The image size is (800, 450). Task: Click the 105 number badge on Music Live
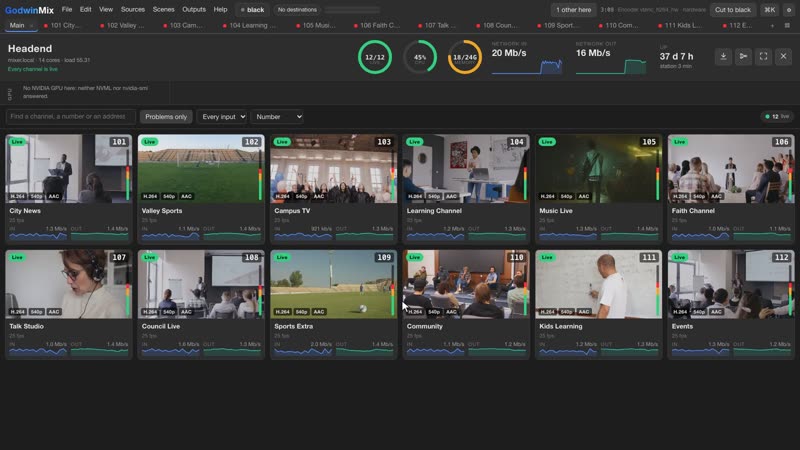[x=649, y=142]
